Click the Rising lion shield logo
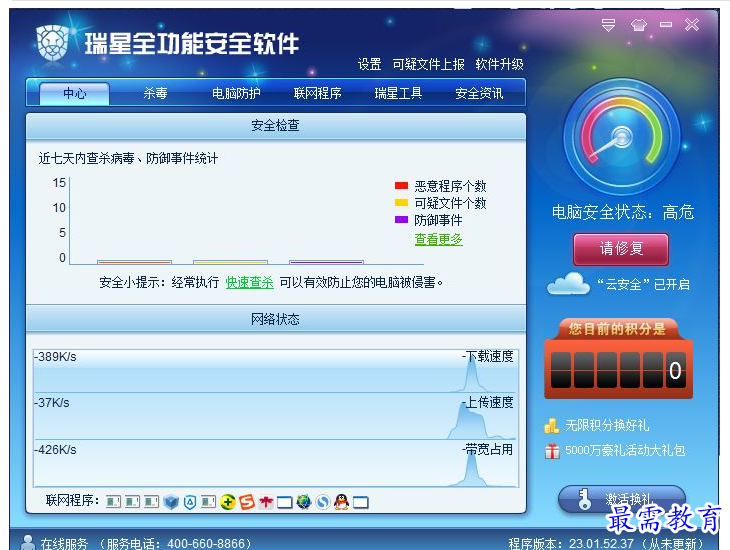730x550 pixels. click(x=52, y=43)
